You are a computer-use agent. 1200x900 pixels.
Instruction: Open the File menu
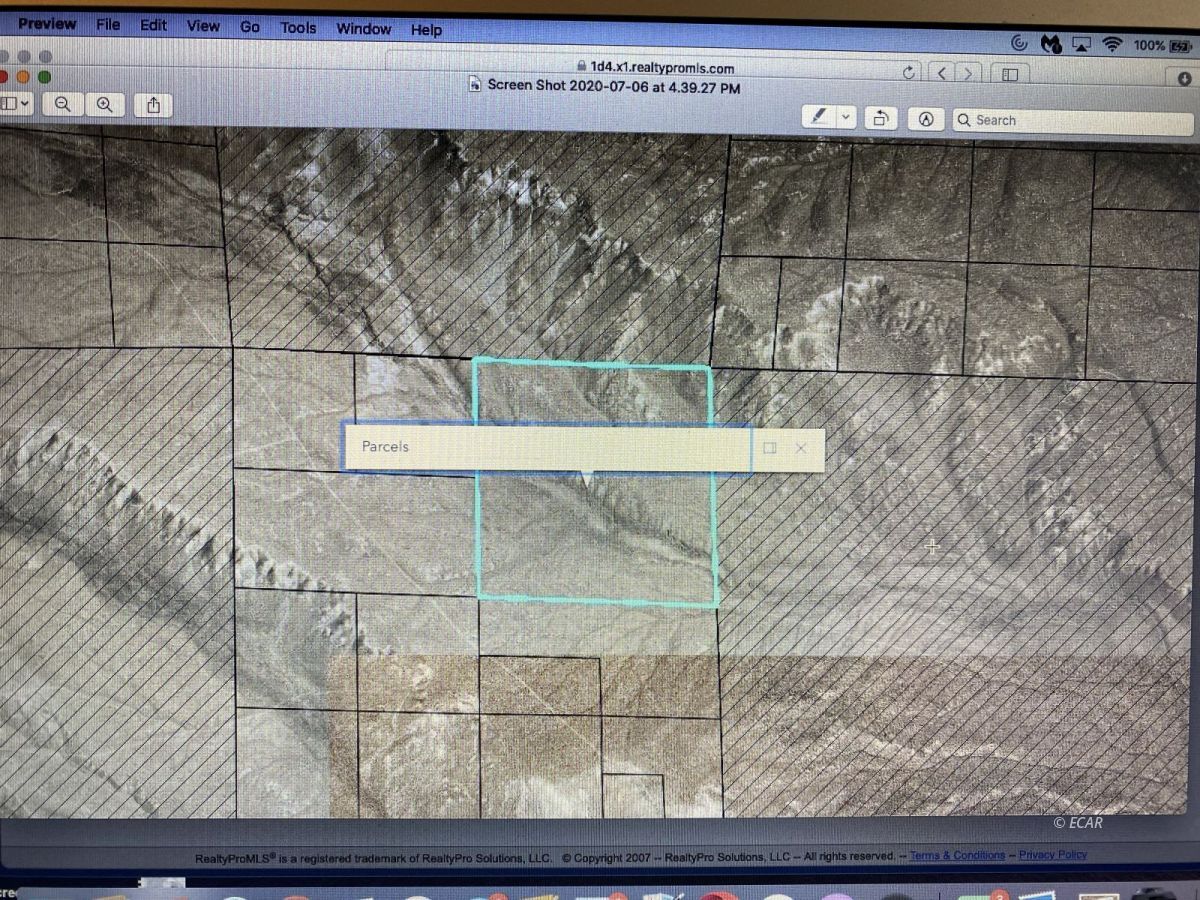pos(108,25)
